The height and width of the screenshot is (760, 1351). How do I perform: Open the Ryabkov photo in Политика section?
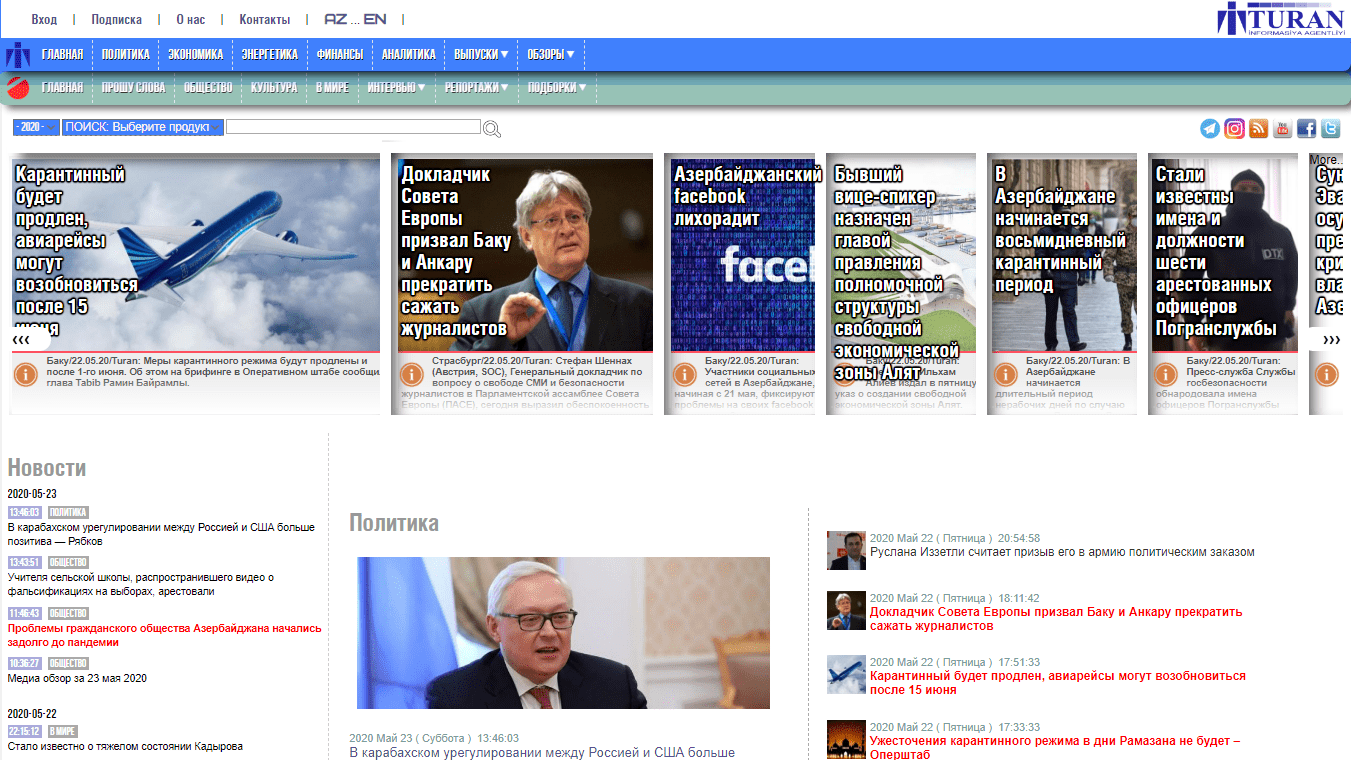pyautogui.click(x=563, y=633)
